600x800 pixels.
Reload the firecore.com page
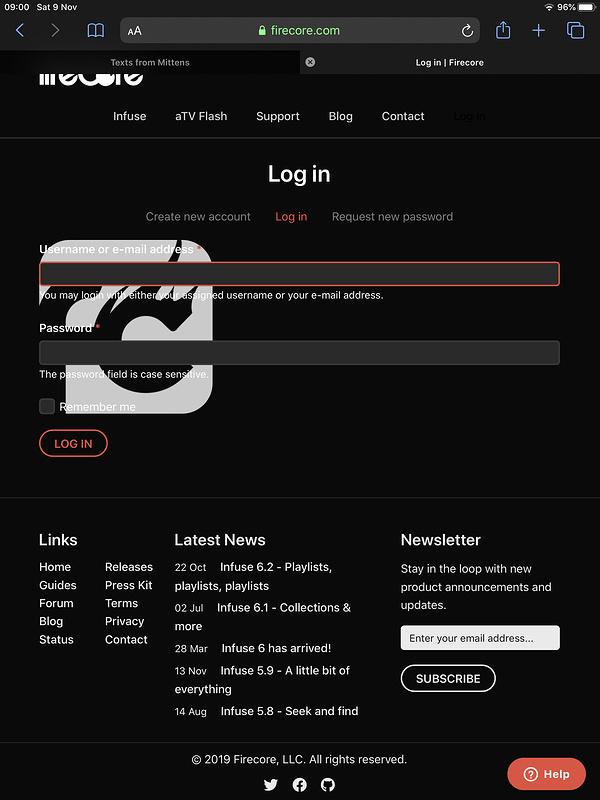(467, 31)
